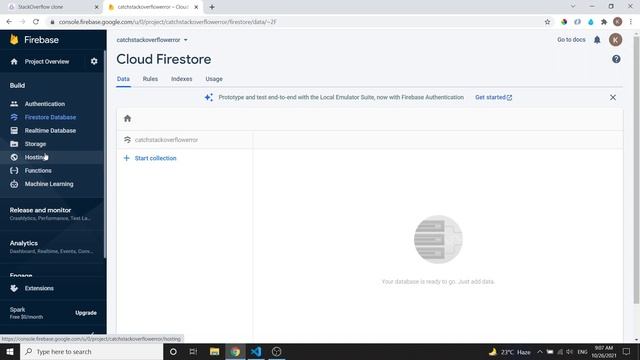Open Chrome extensions puzzle icon
This screenshot has height=360, width=640.
coord(604,22)
